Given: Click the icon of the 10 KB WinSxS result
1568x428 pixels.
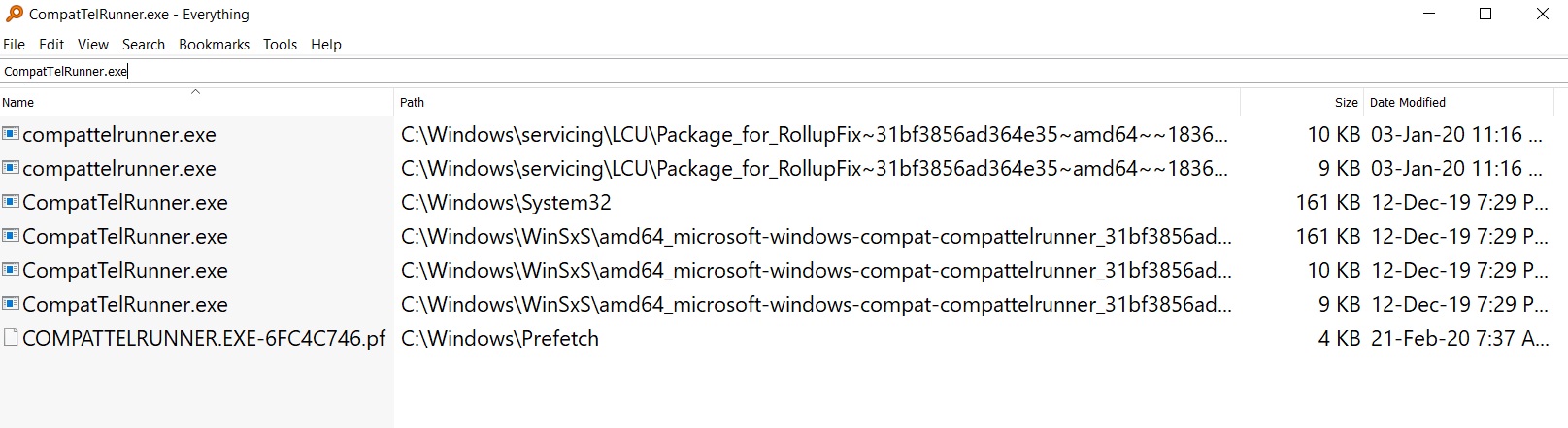Looking at the screenshot, I should (x=11, y=270).
